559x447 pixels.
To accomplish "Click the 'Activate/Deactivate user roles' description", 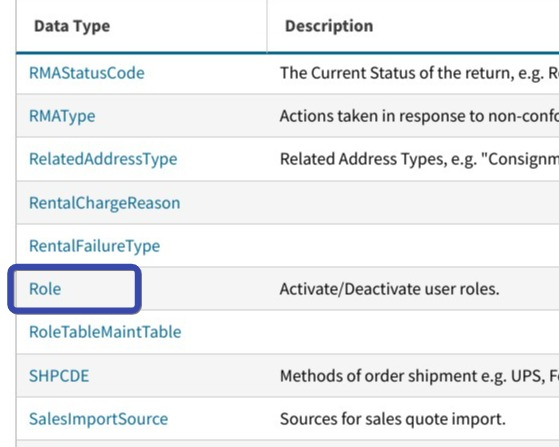I will click(389, 289).
